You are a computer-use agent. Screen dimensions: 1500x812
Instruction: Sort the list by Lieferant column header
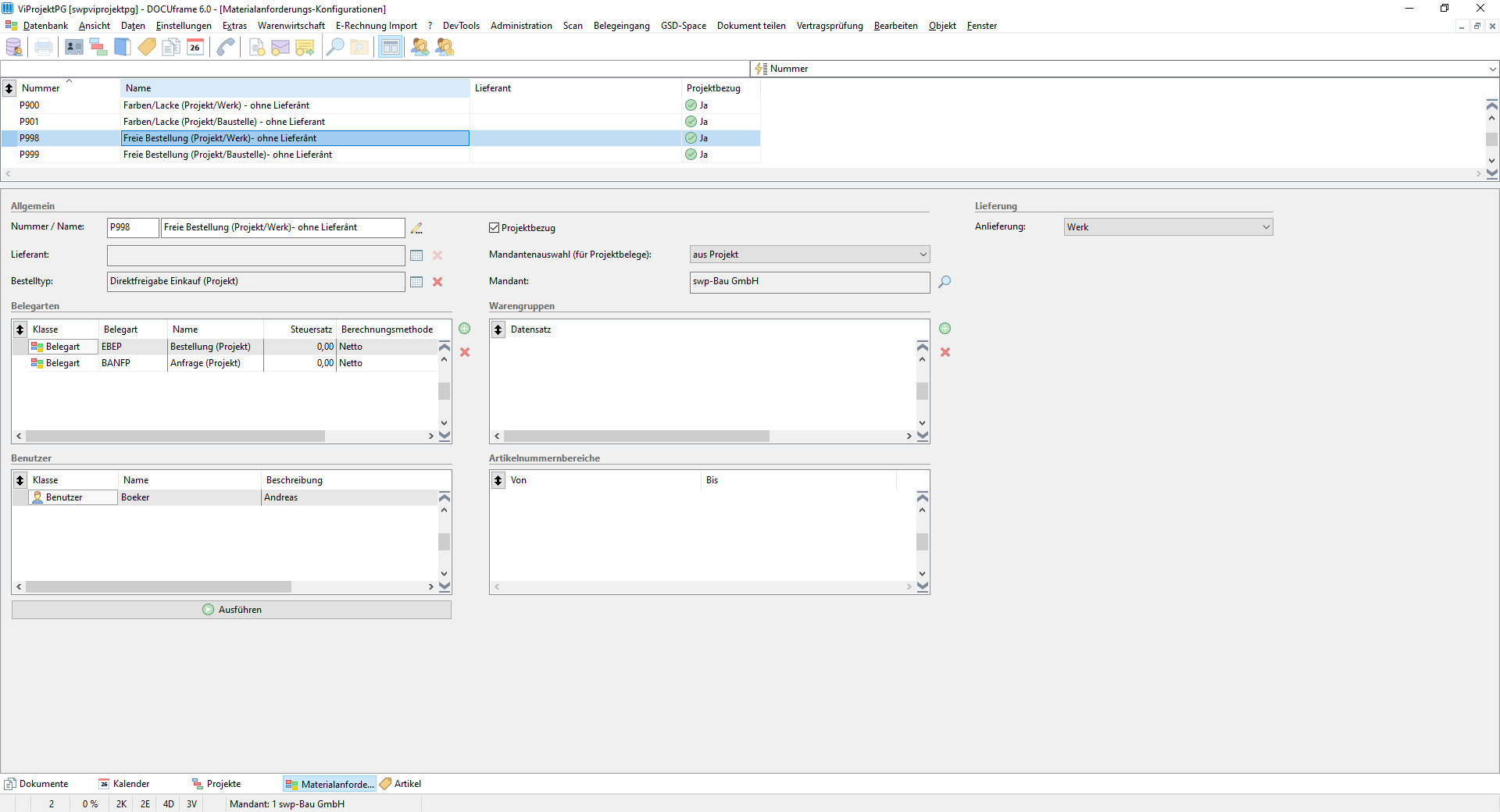(576, 88)
